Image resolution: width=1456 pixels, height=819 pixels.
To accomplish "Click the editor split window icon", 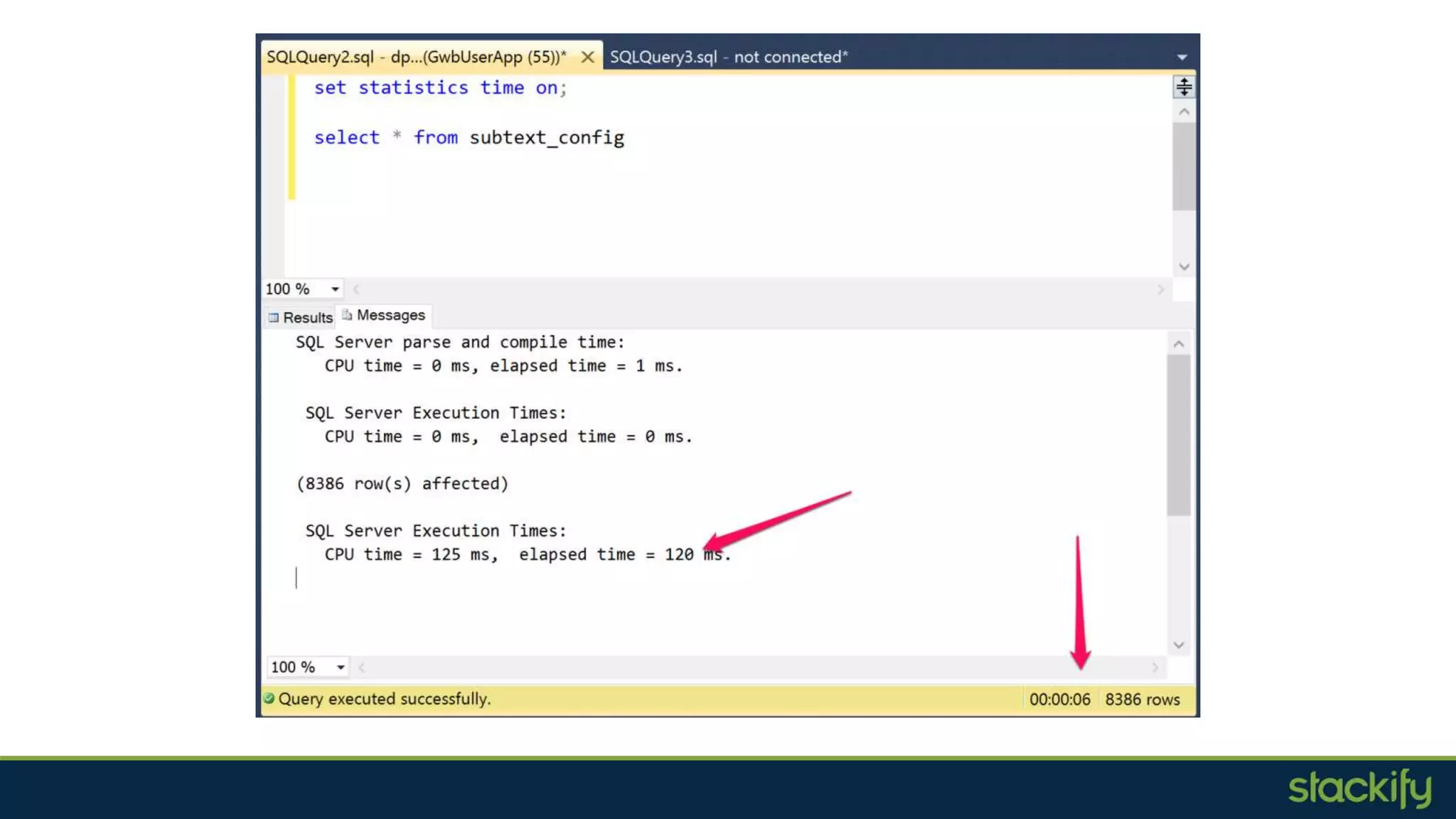I will (x=1184, y=87).
